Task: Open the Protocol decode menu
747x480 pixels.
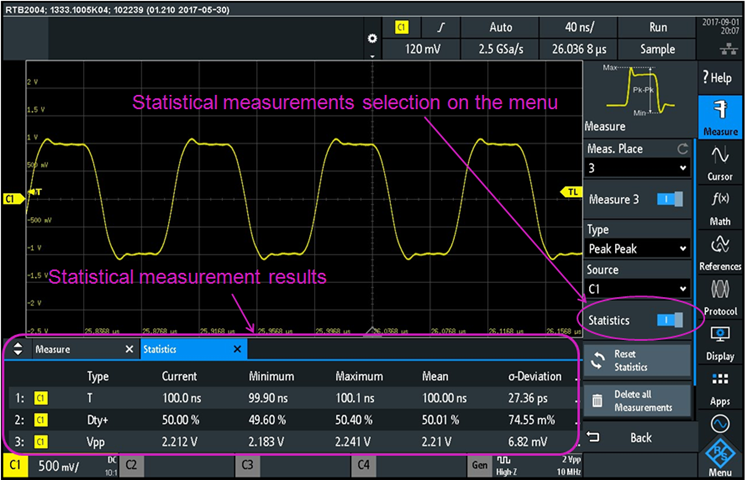Action: coord(720,297)
